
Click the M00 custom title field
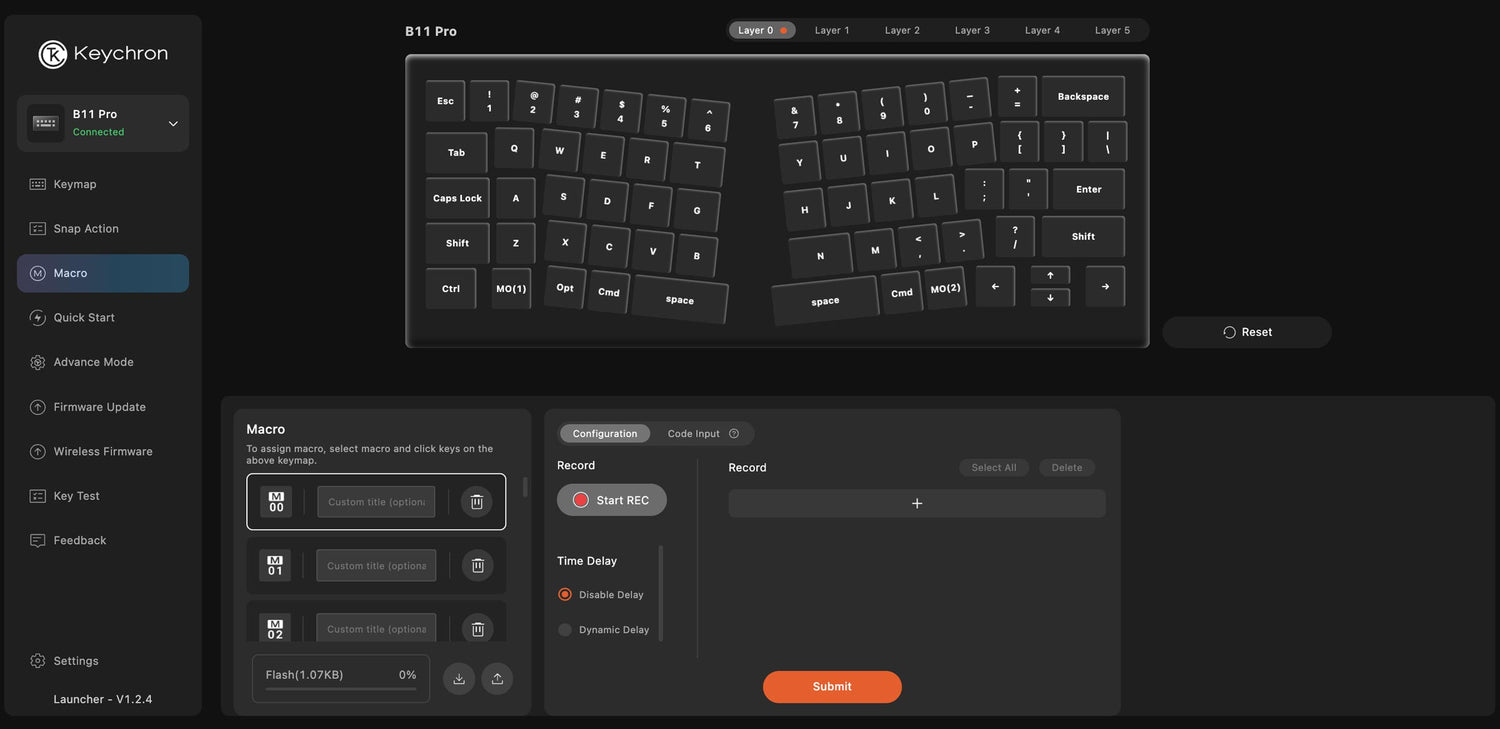pyautogui.click(x=376, y=502)
